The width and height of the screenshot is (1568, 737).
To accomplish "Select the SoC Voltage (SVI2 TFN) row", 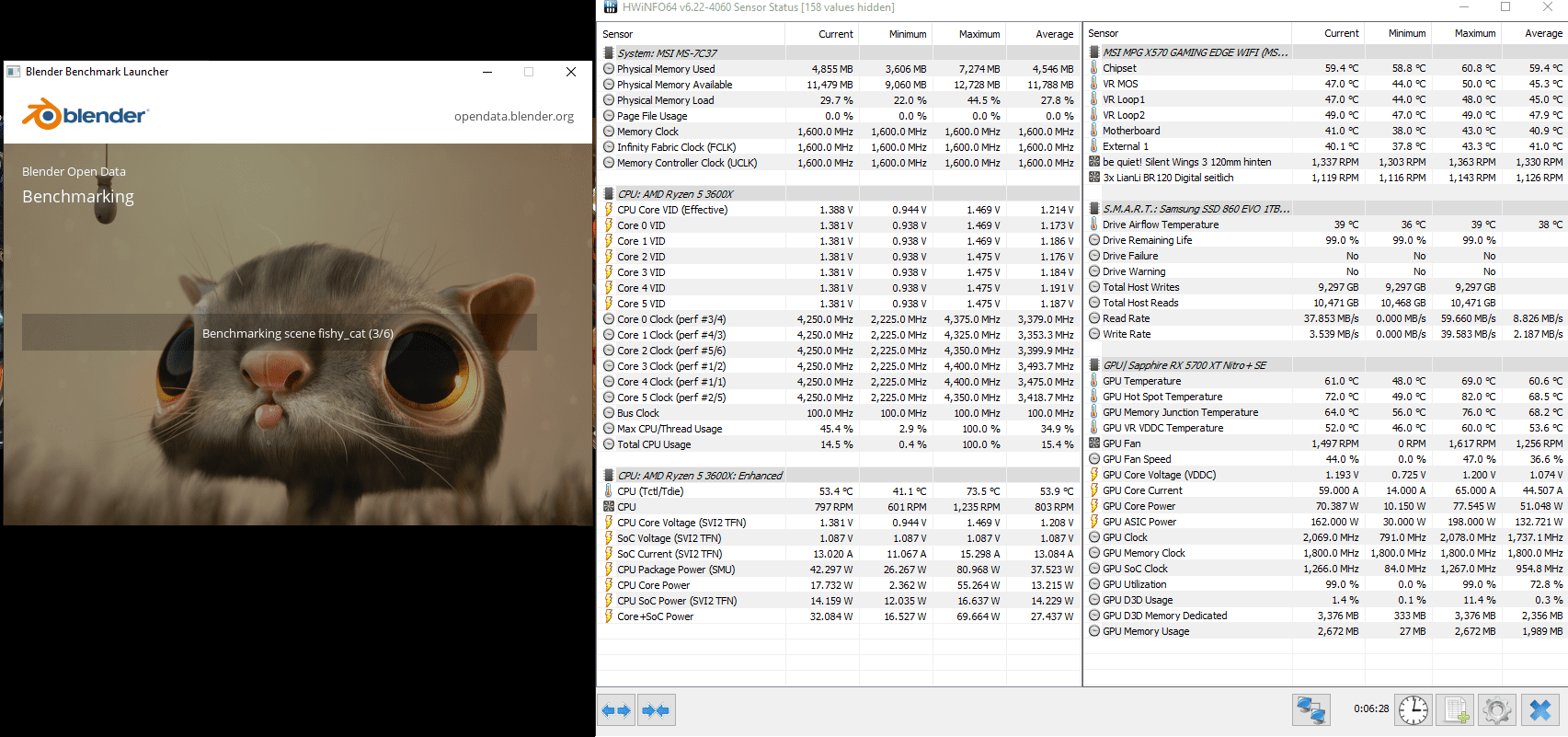I will point(839,538).
